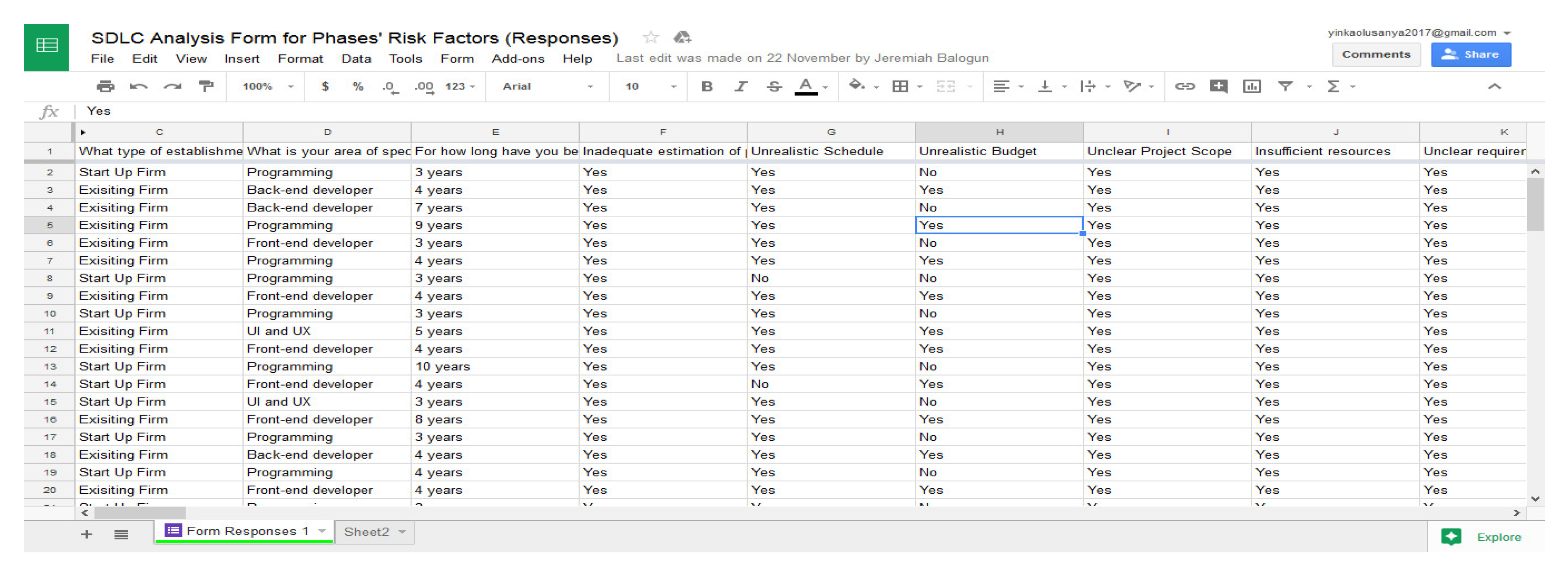Open the Add-ons menu
This screenshot has height=575, width=1568.
pyautogui.click(x=517, y=59)
